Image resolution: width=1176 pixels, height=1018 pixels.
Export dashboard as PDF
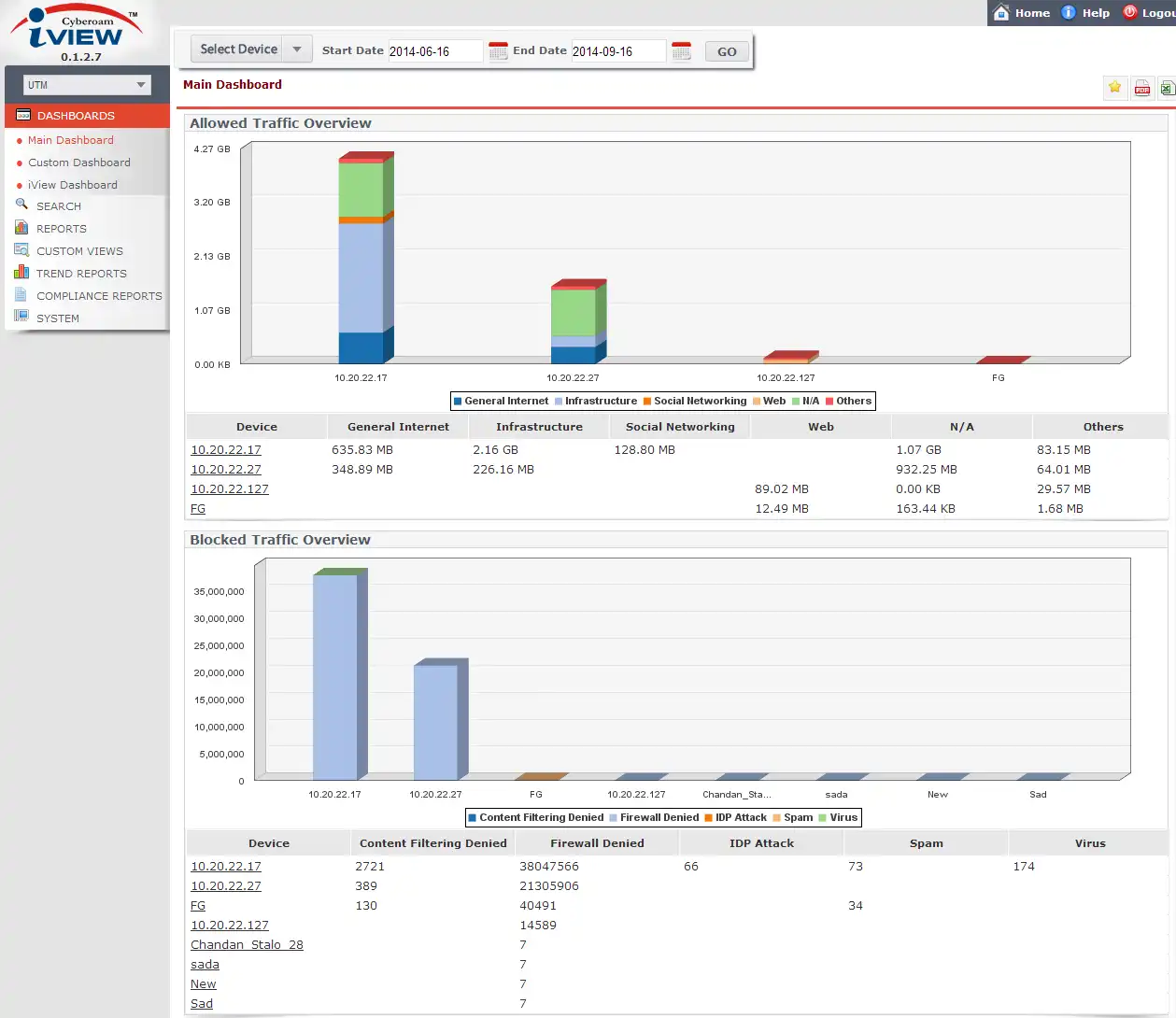(1141, 88)
